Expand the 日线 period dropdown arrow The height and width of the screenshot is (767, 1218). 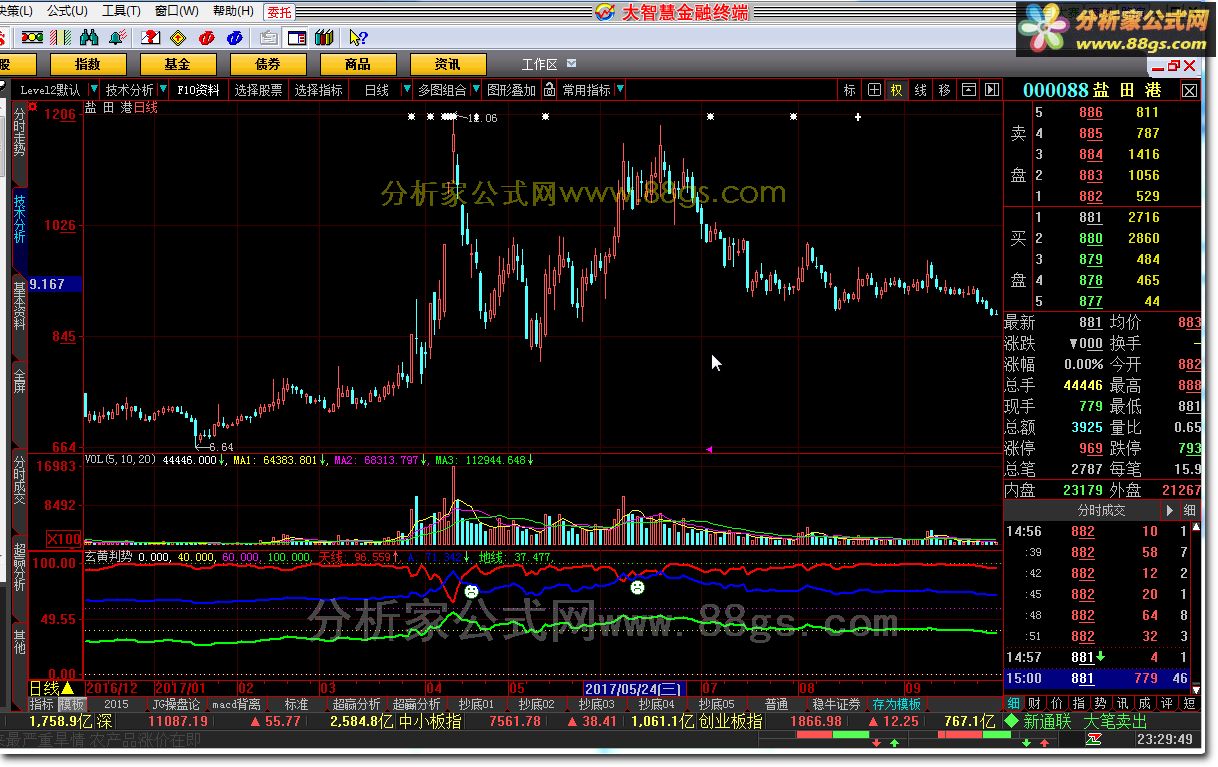click(x=406, y=90)
